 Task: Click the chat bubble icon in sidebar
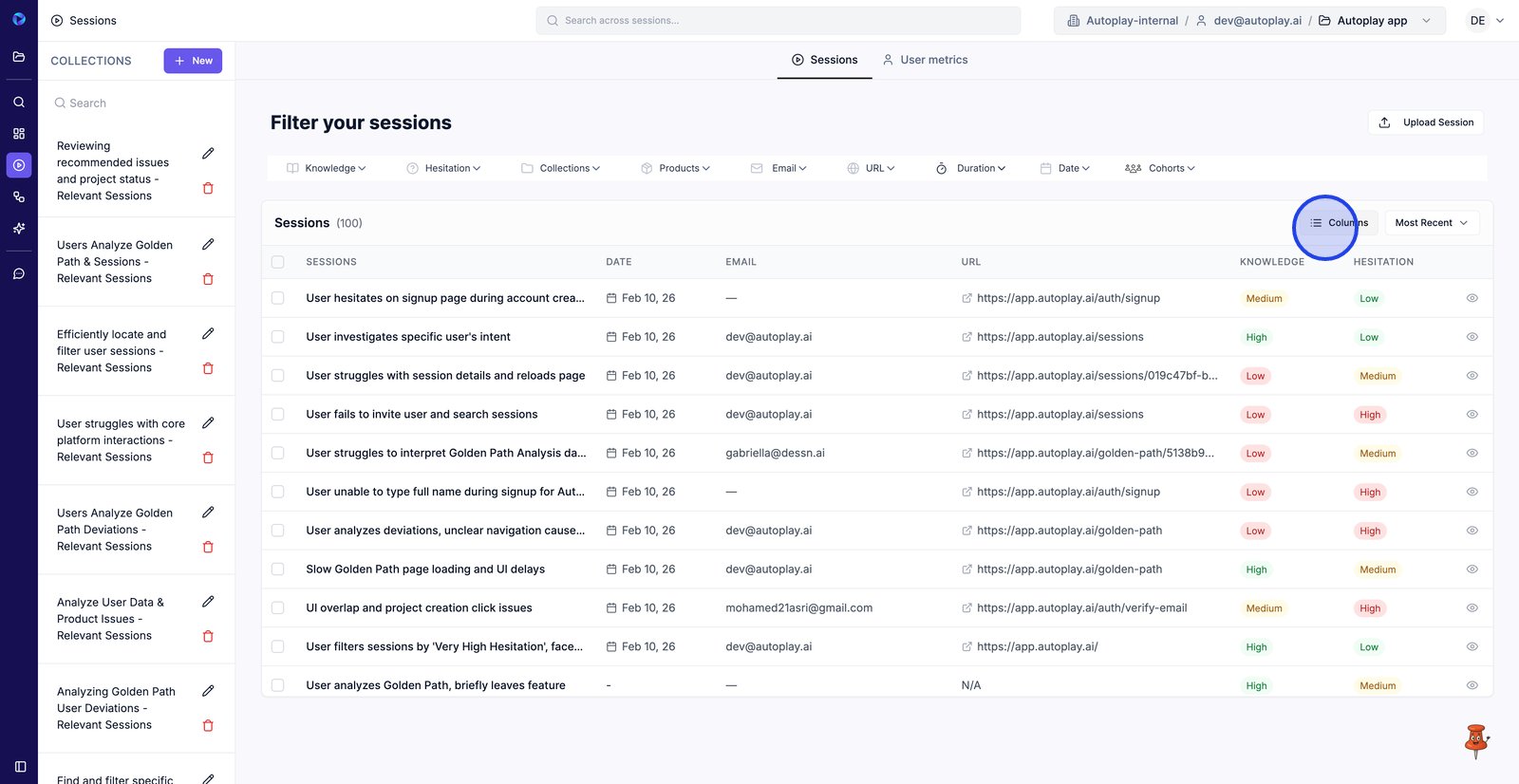click(x=19, y=274)
